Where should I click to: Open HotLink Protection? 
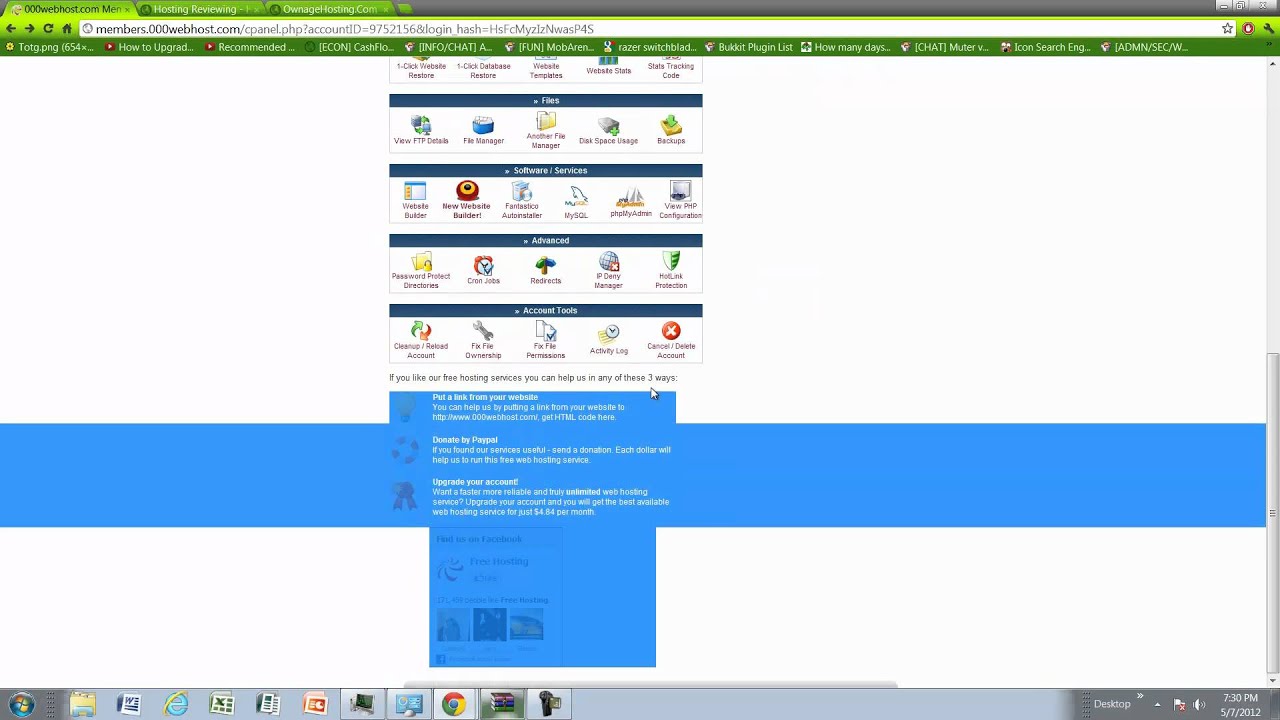[x=671, y=271]
